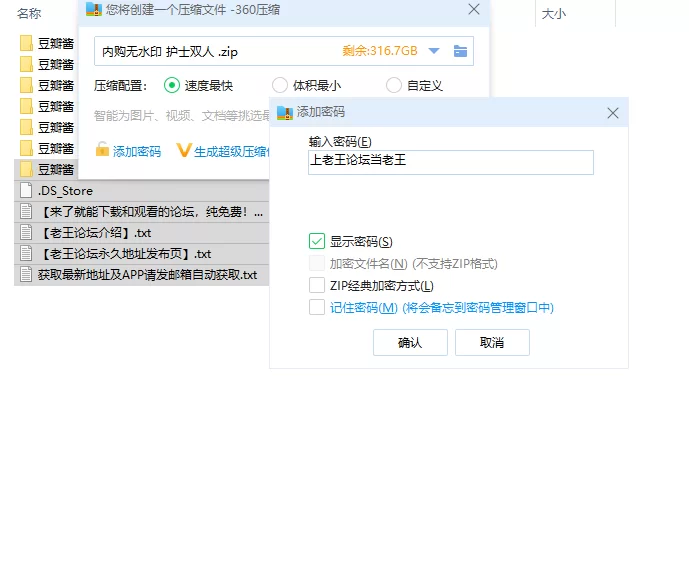This screenshot has width=689, height=565.
Task: Click the 名称 column header
Action: pyautogui.click(x=29, y=14)
